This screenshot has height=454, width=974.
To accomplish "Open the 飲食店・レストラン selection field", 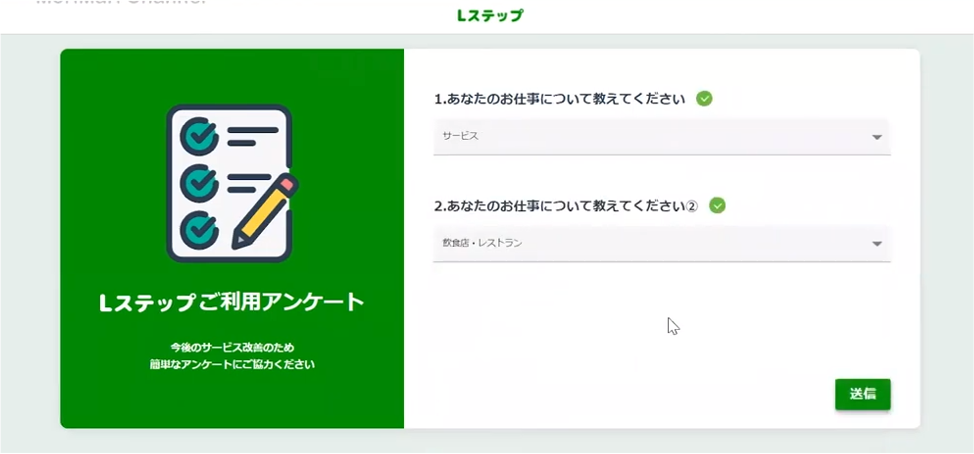I will click(x=662, y=243).
